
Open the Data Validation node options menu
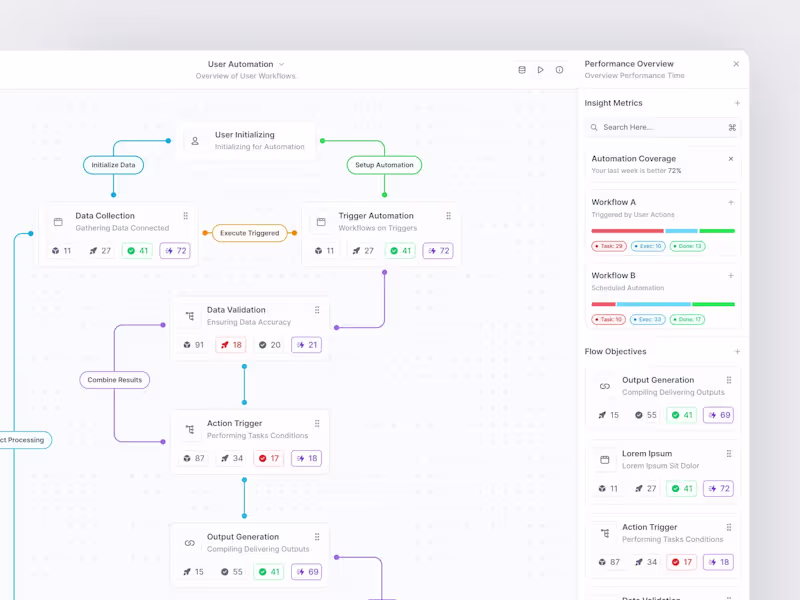[317, 310]
